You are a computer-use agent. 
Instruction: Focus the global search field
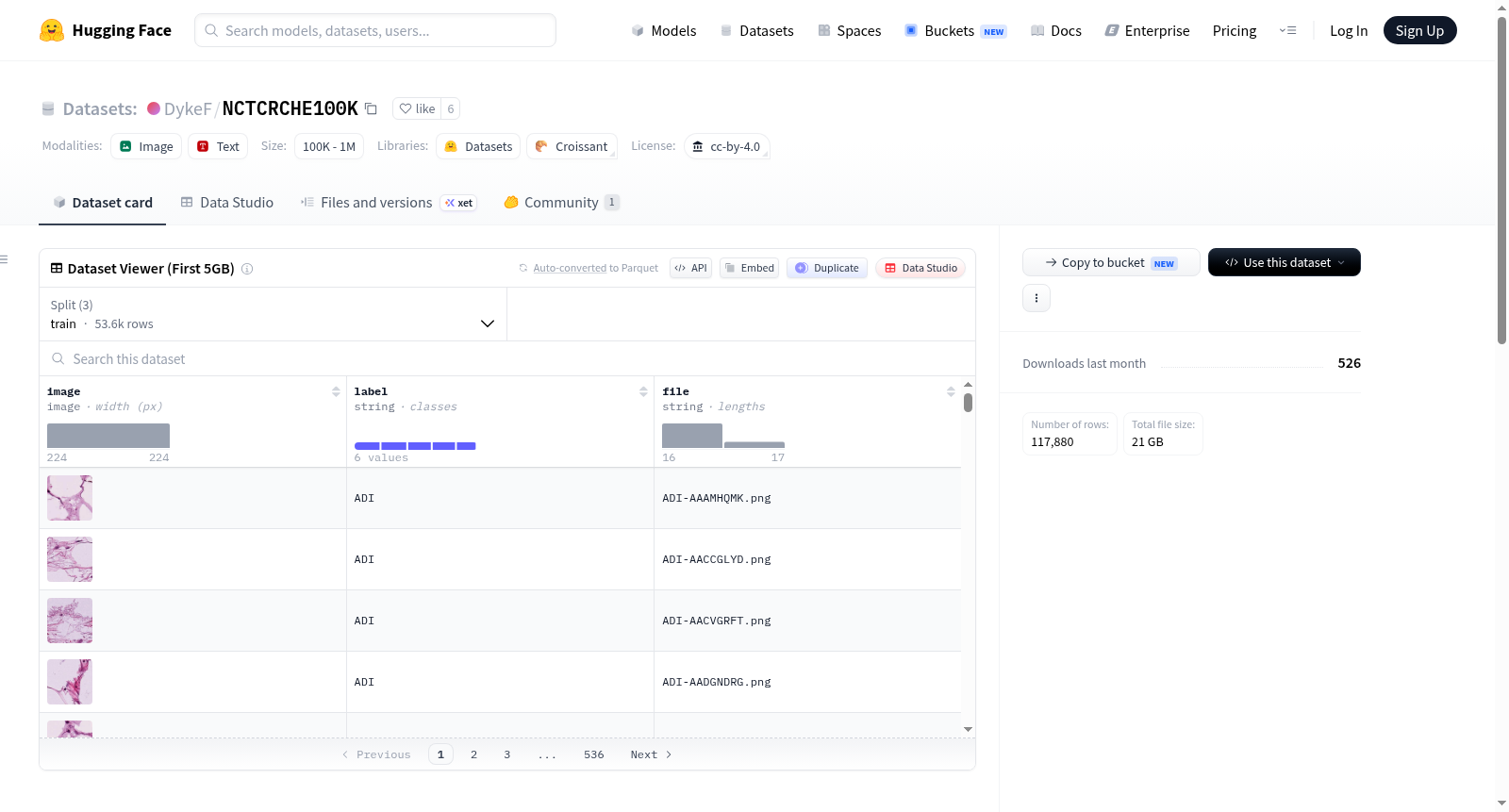point(375,30)
